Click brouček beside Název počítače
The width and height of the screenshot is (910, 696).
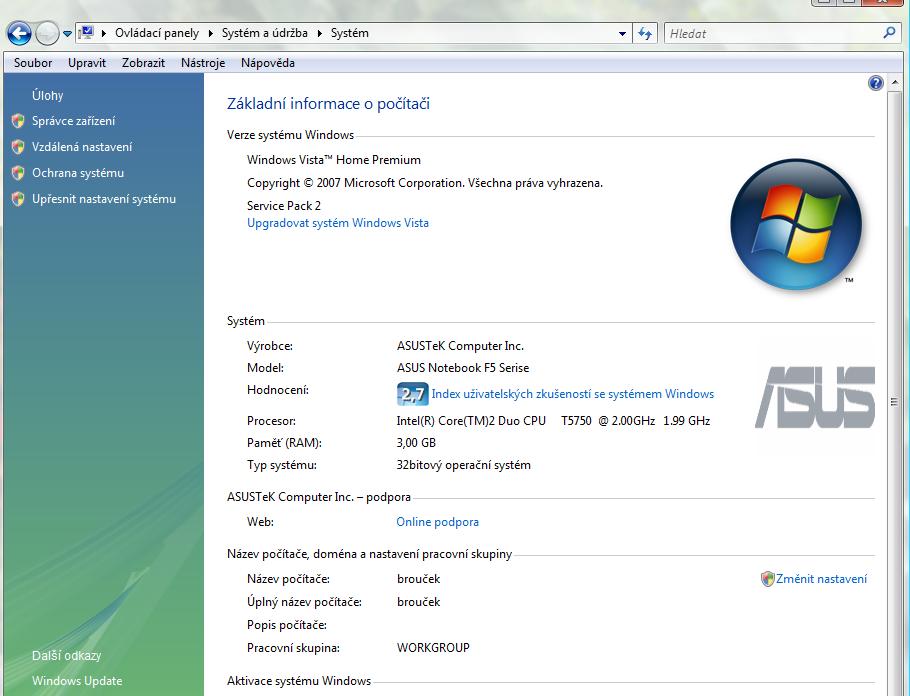point(418,579)
